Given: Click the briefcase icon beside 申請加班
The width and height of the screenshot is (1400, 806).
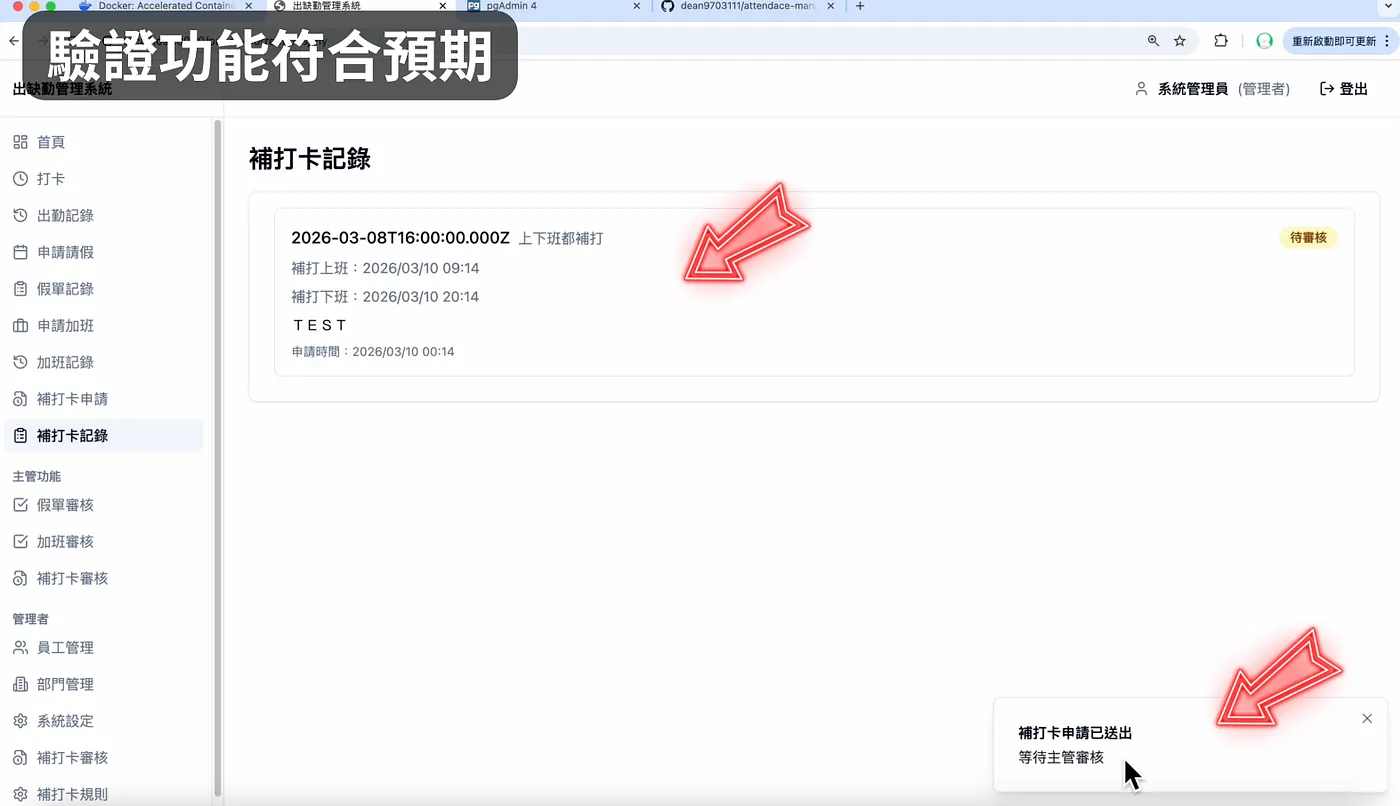Looking at the screenshot, I should (20, 326).
